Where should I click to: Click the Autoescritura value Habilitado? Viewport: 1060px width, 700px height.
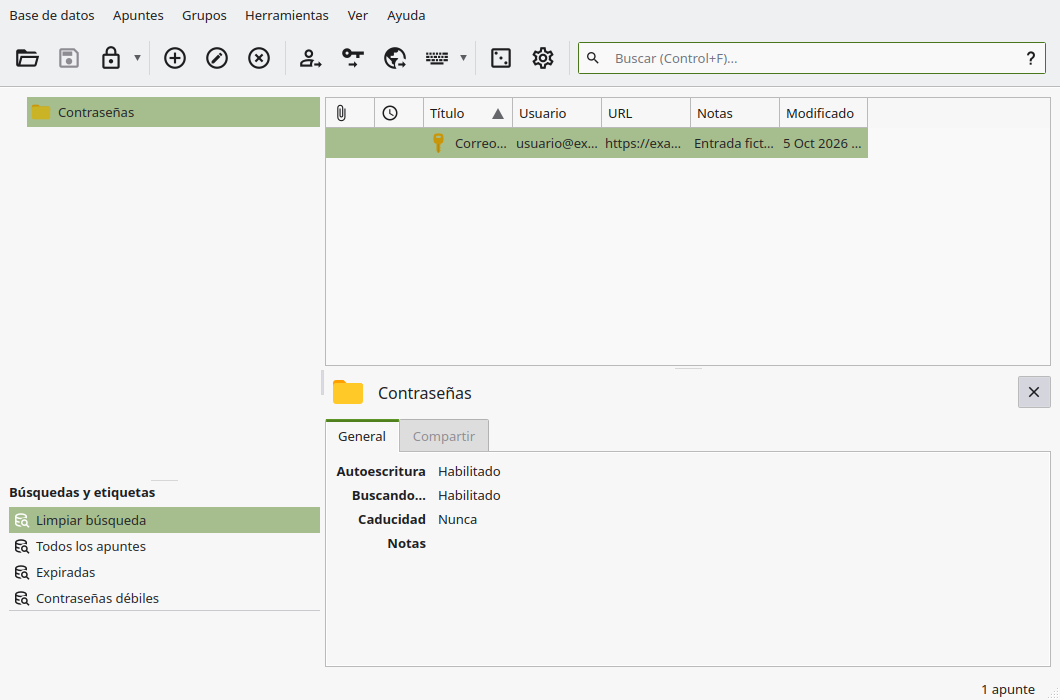(x=469, y=471)
